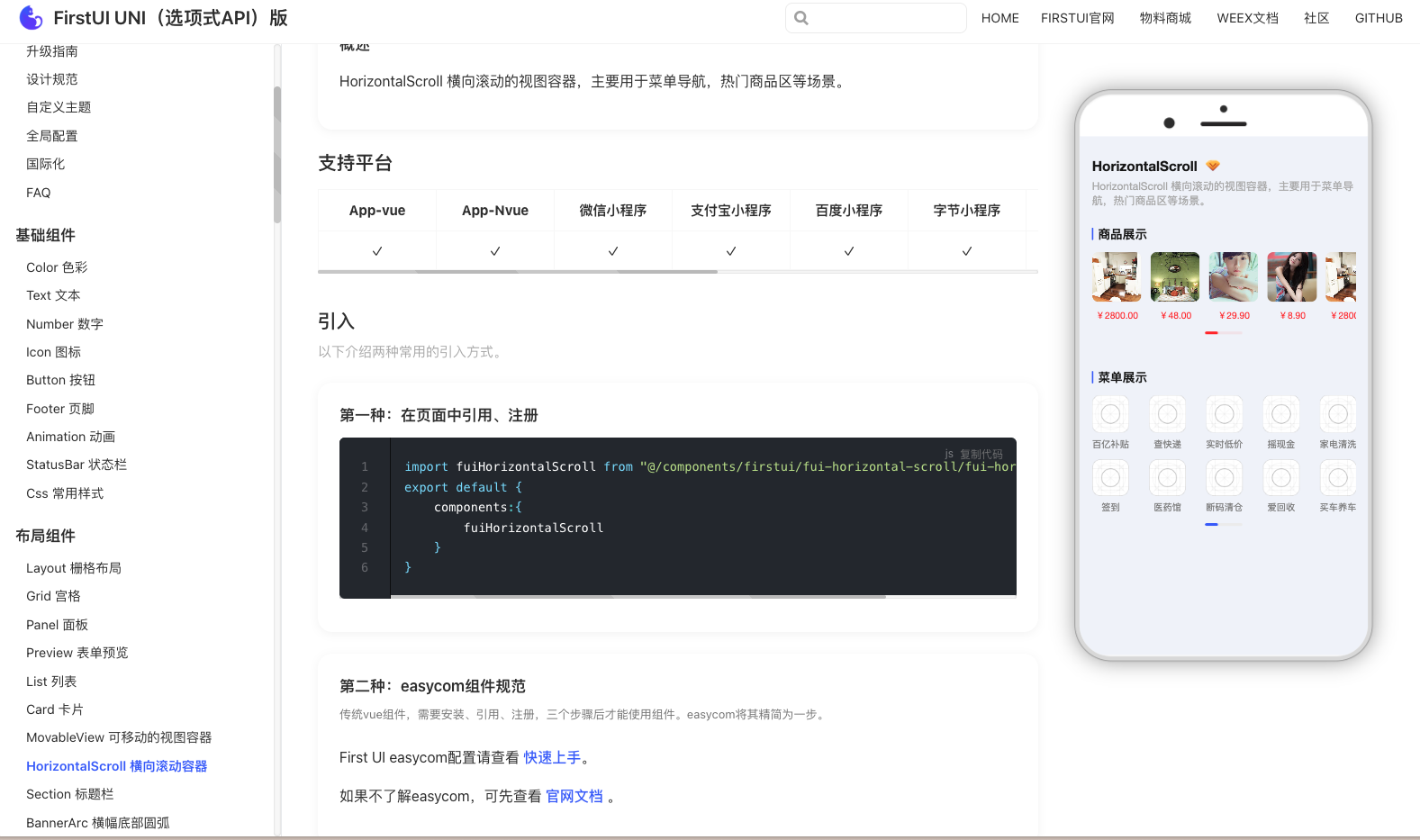This screenshot has width=1420, height=840.
Task: Tap the 医药馆 menu icon
Action: point(1167,477)
